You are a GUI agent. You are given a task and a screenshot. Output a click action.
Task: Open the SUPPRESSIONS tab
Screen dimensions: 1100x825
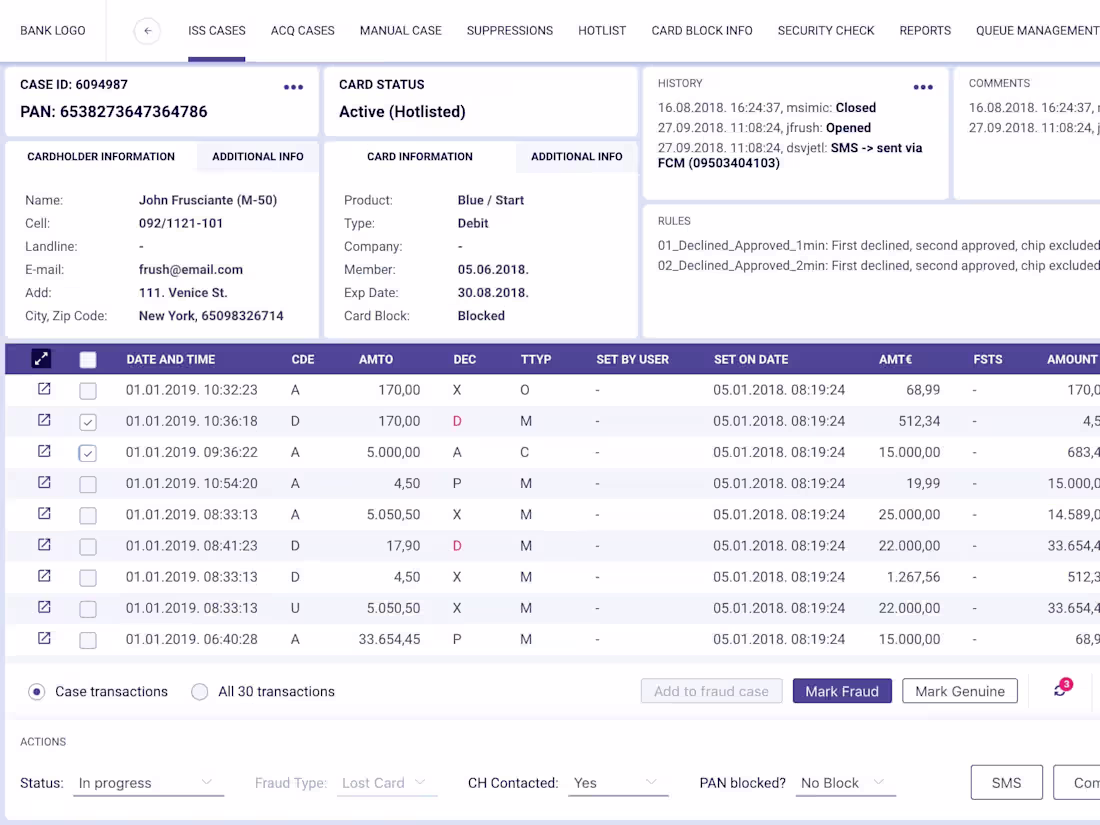pyautogui.click(x=510, y=31)
